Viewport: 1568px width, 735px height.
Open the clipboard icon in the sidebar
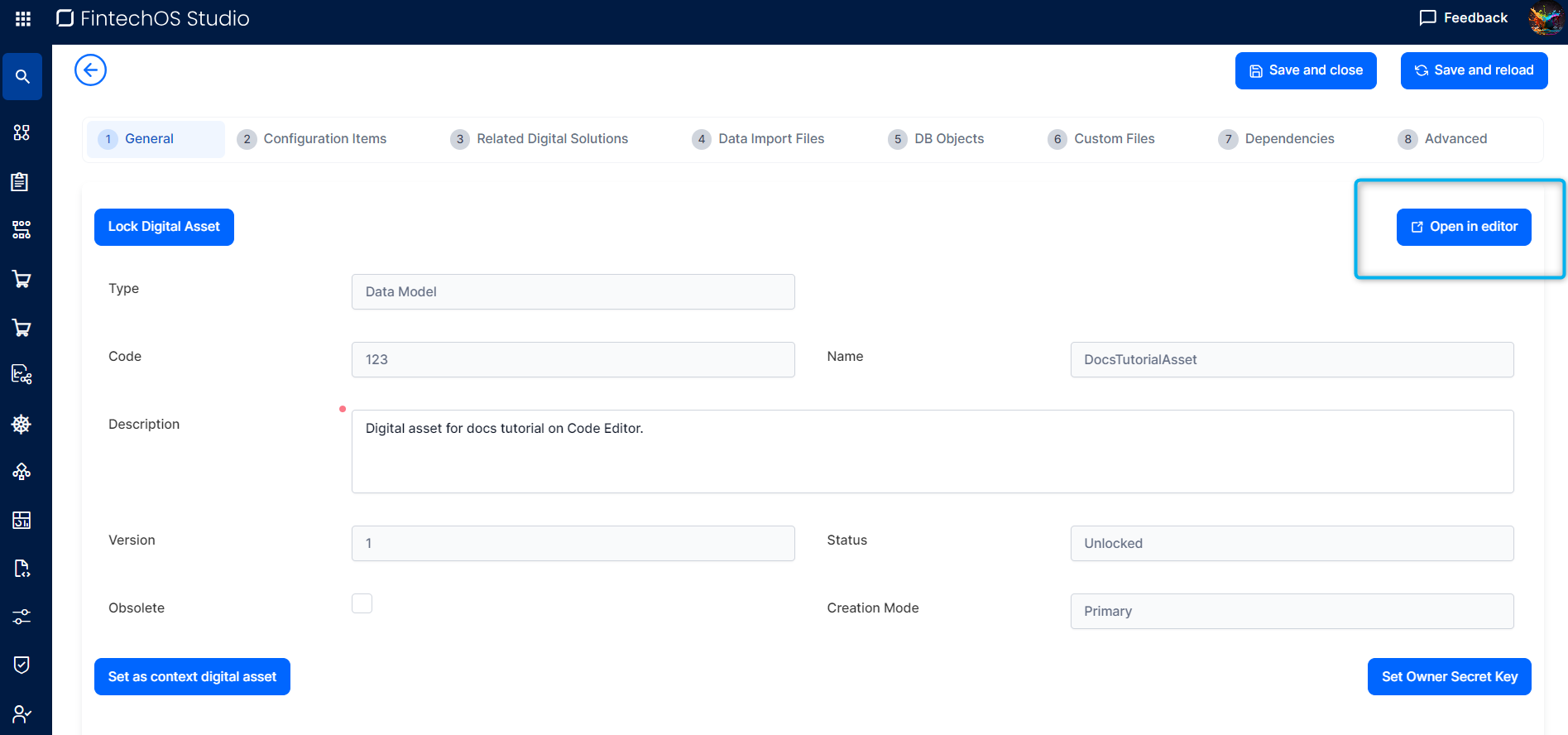click(x=21, y=181)
